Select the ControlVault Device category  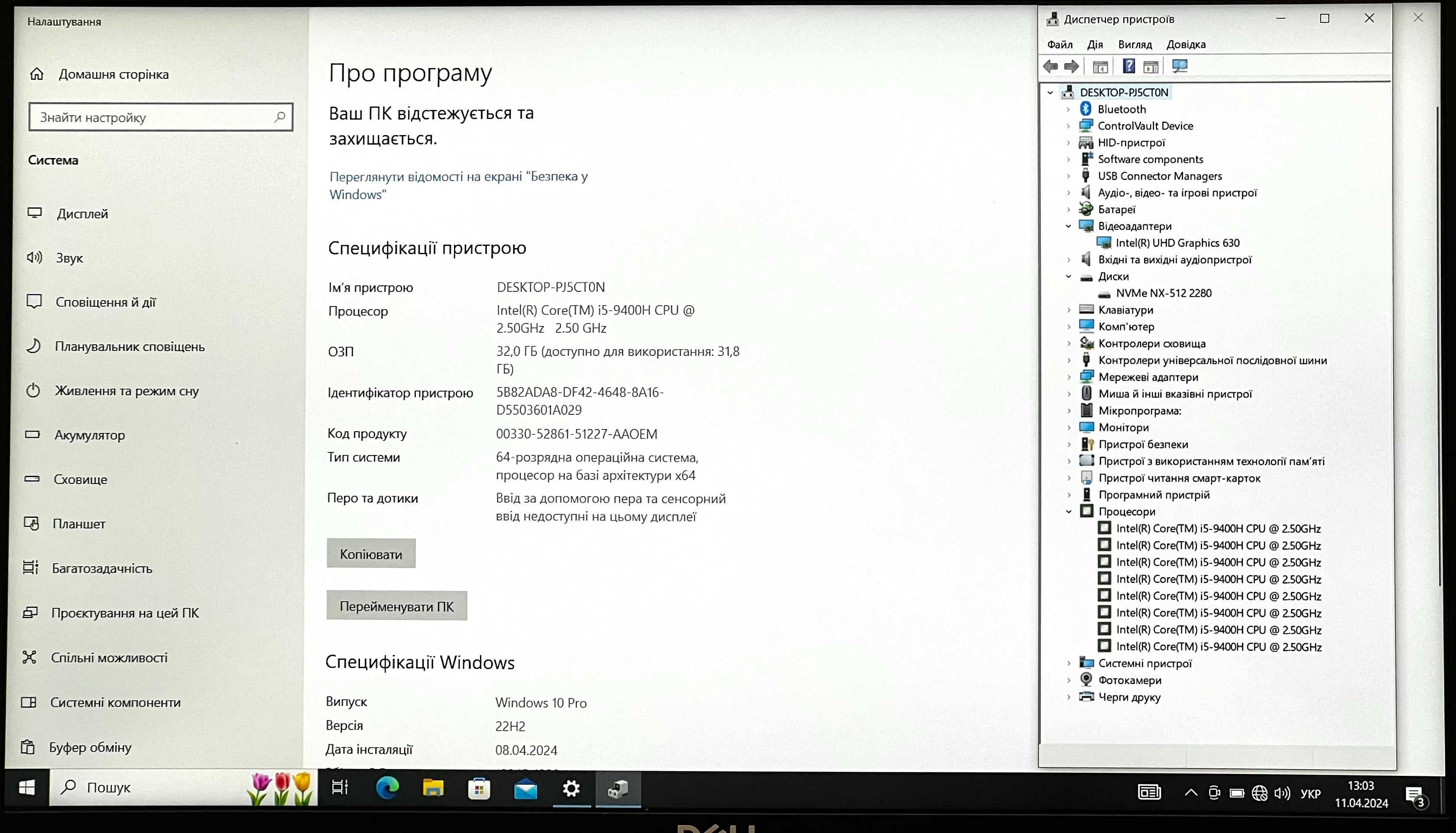tap(1145, 126)
